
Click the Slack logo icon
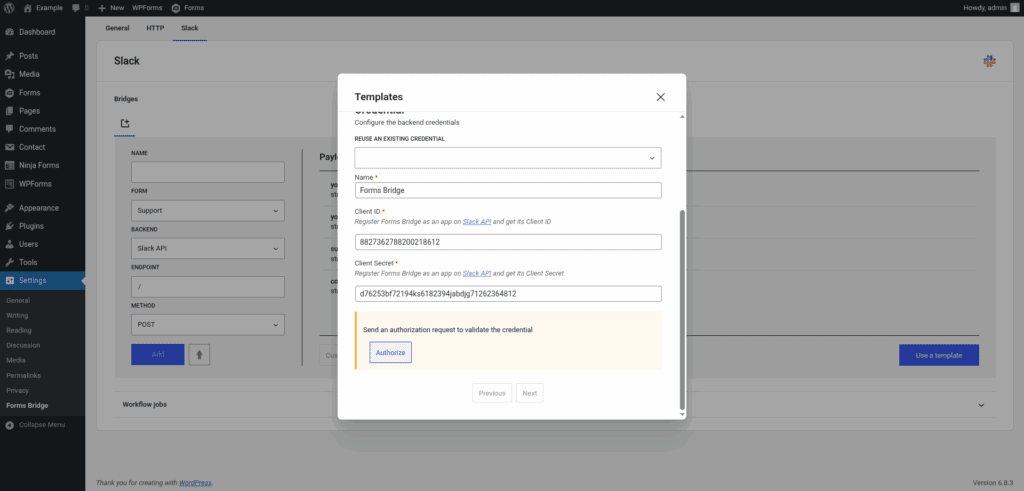tap(989, 61)
